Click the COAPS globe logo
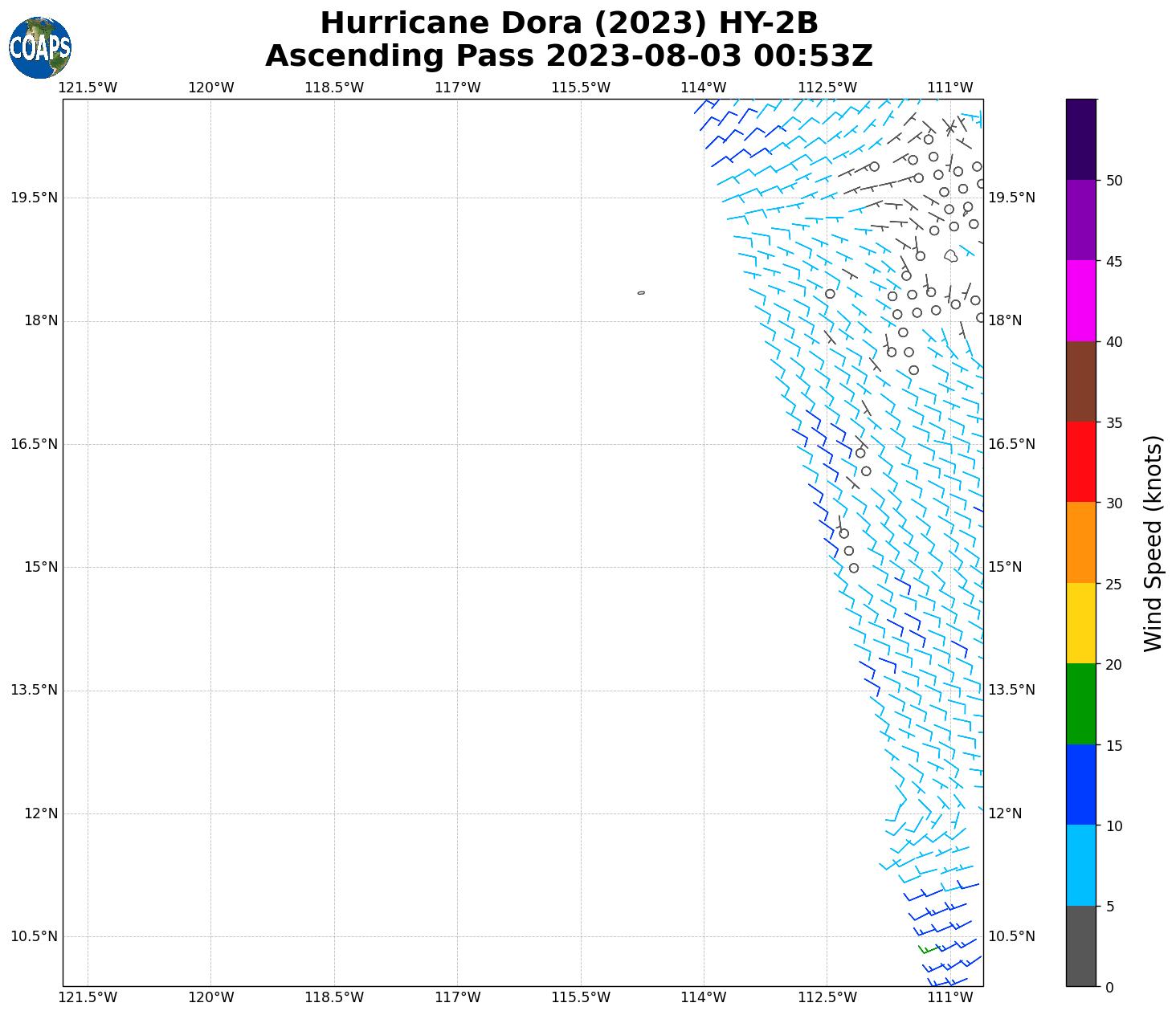Screen dimensions: 1176x1015 point(40,47)
